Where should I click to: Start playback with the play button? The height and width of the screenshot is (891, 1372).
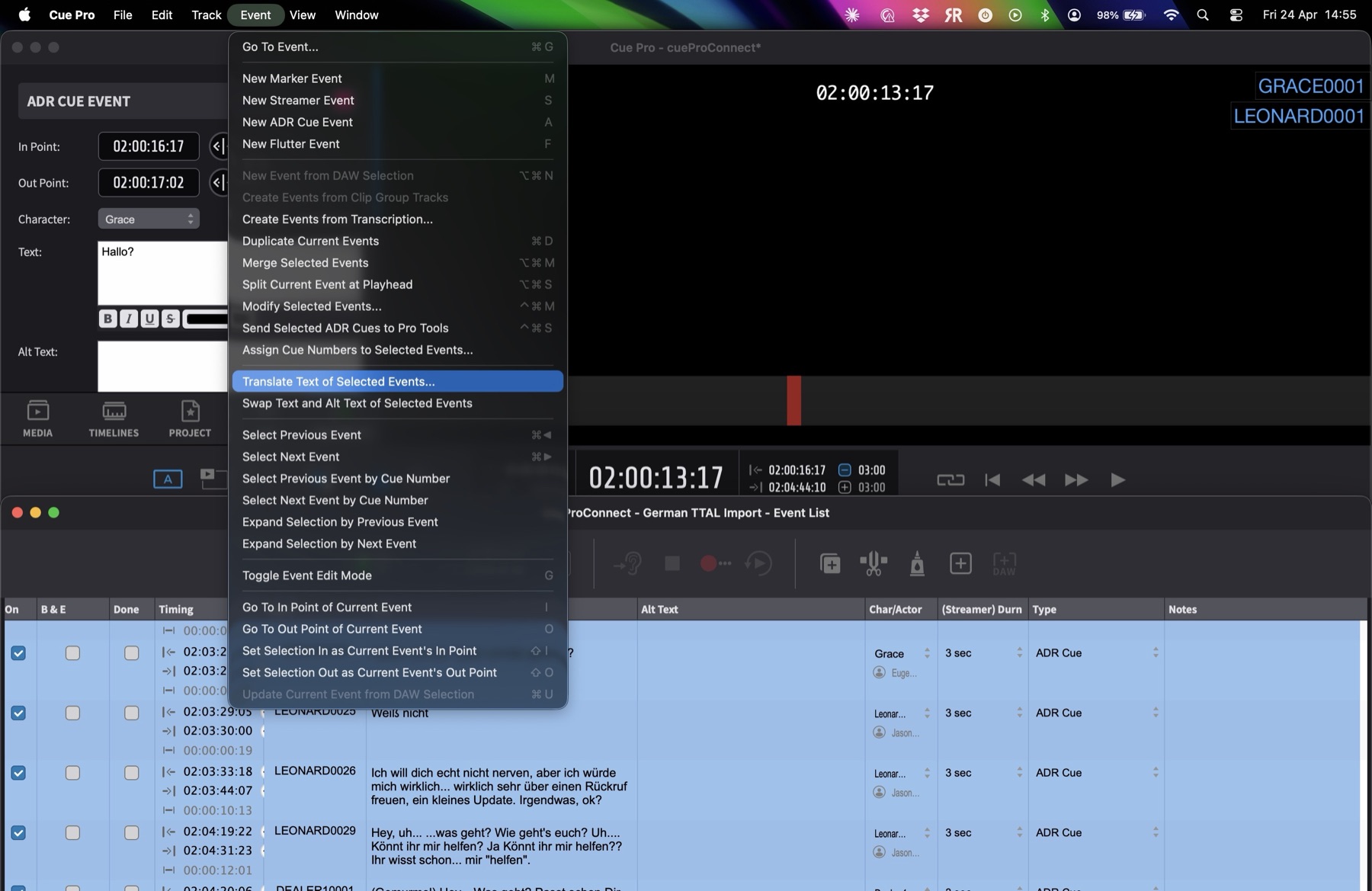[x=1117, y=479]
